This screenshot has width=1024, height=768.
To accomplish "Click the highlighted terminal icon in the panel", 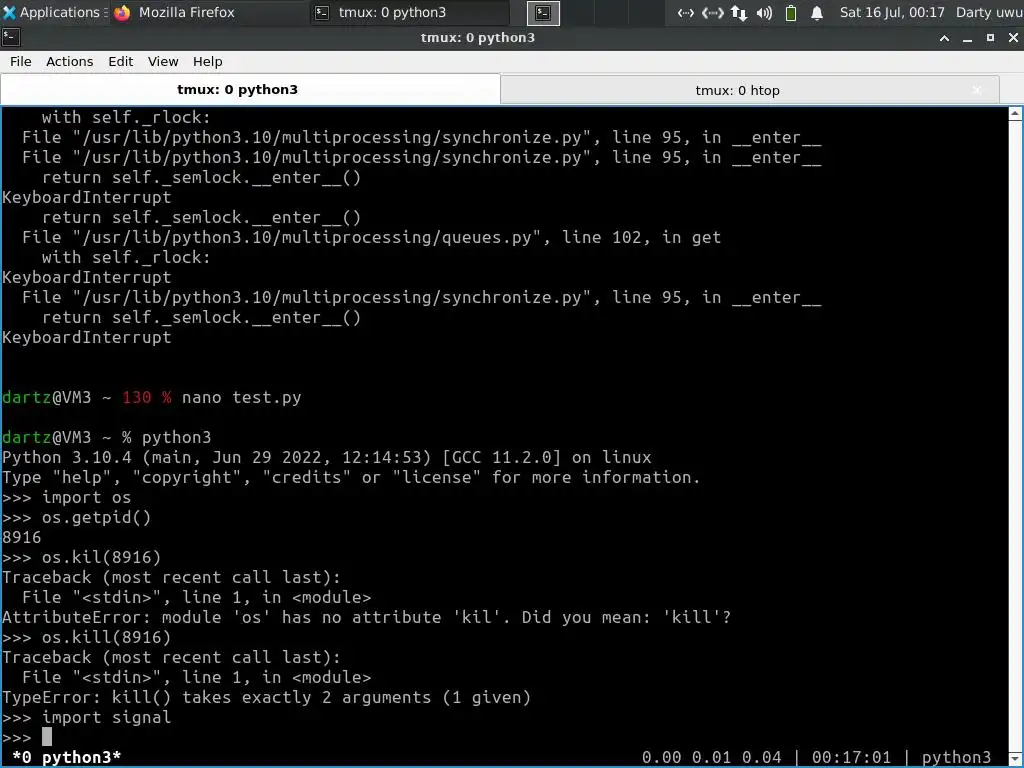I will [543, 13].
